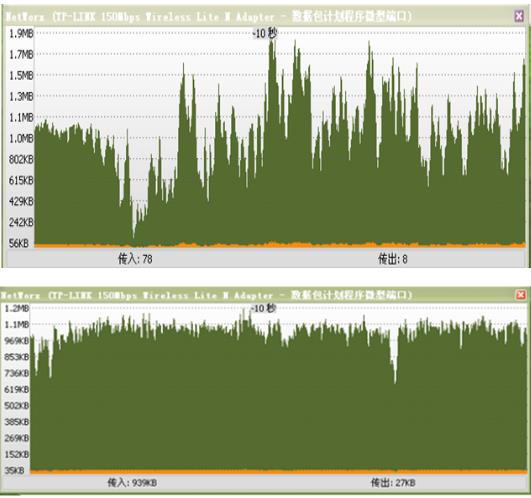Close the upper NetWorx graph window
Image resolution: width=531 pixels, height=498 pixels.
click(519, 16)
